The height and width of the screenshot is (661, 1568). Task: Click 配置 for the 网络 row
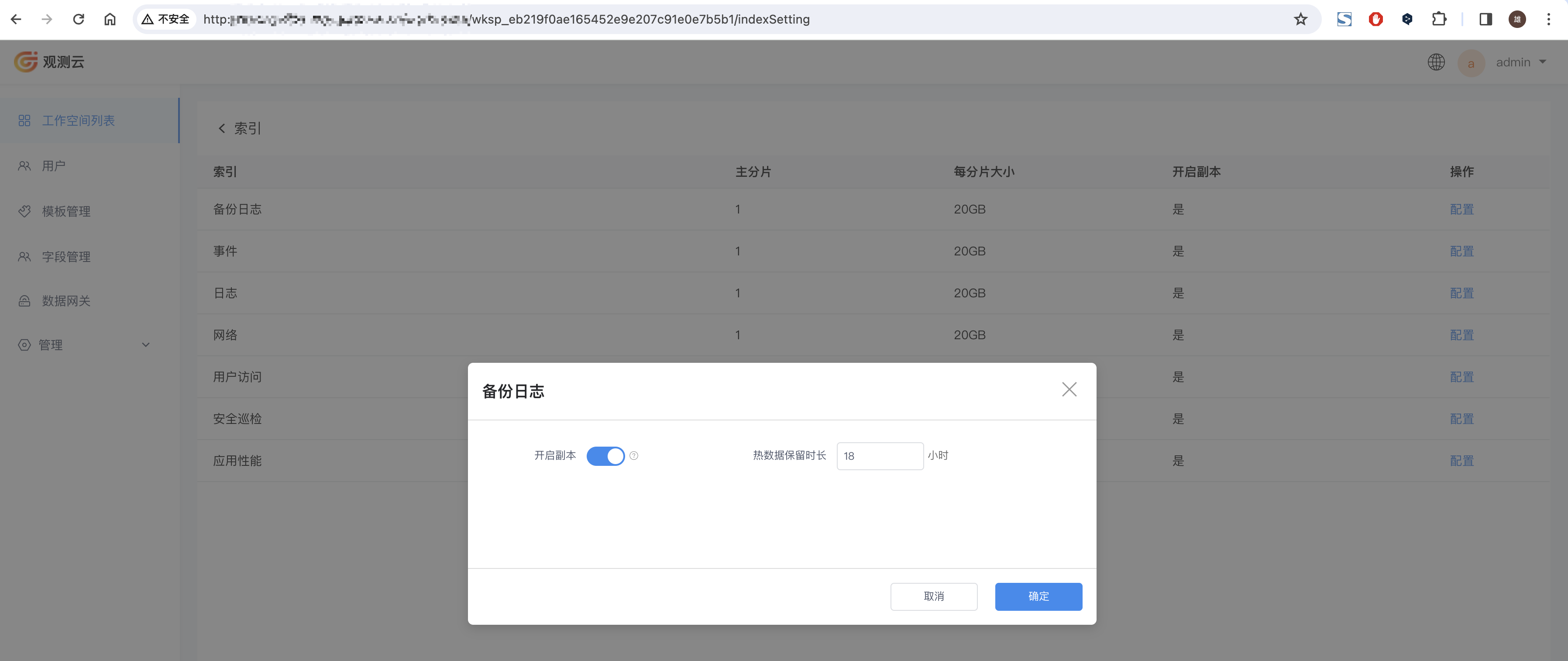point(1461,335)
